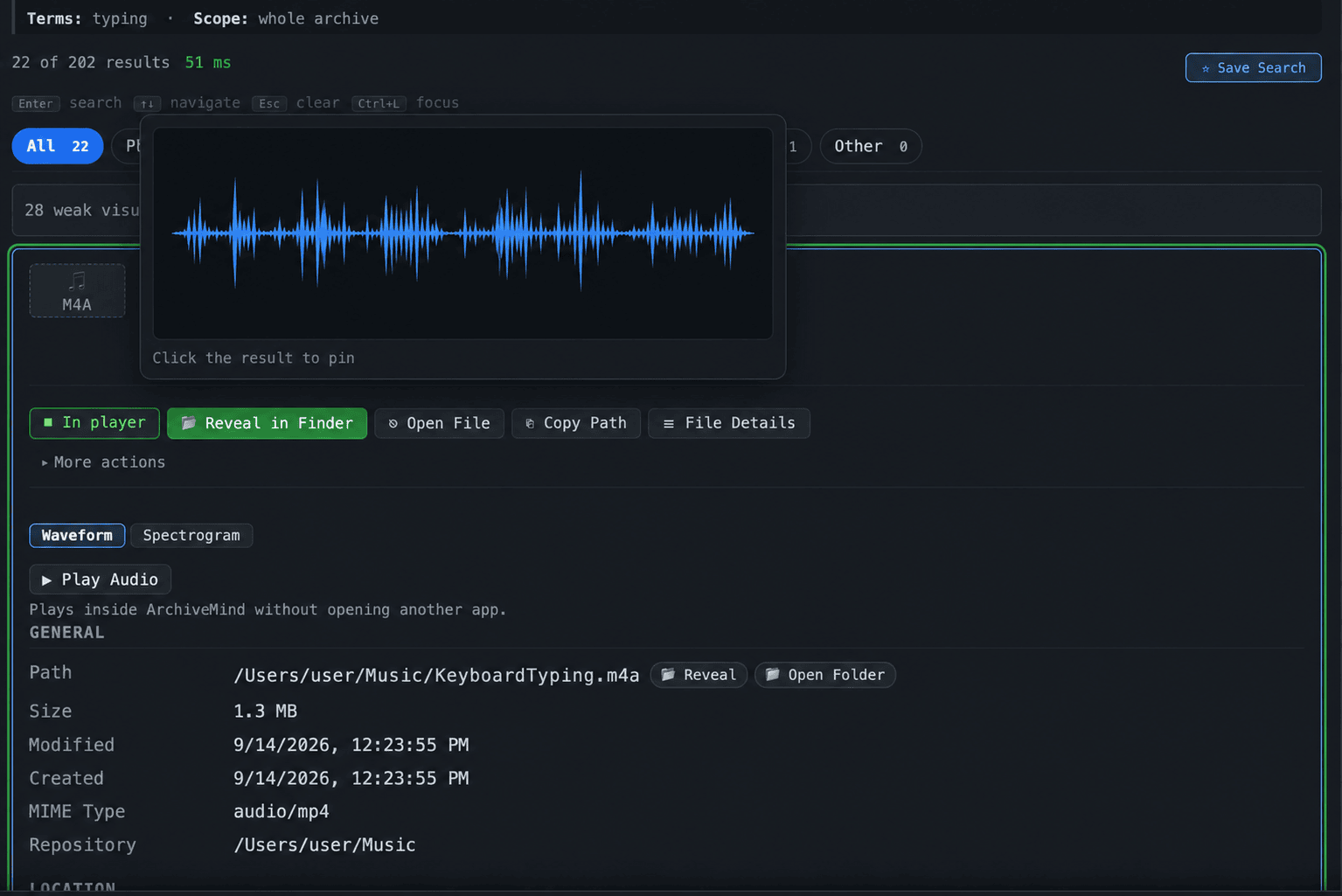Screen dimensions: 1342x896
Task: Click the music note icon above M4A
Action: click(x=77, y=281)
